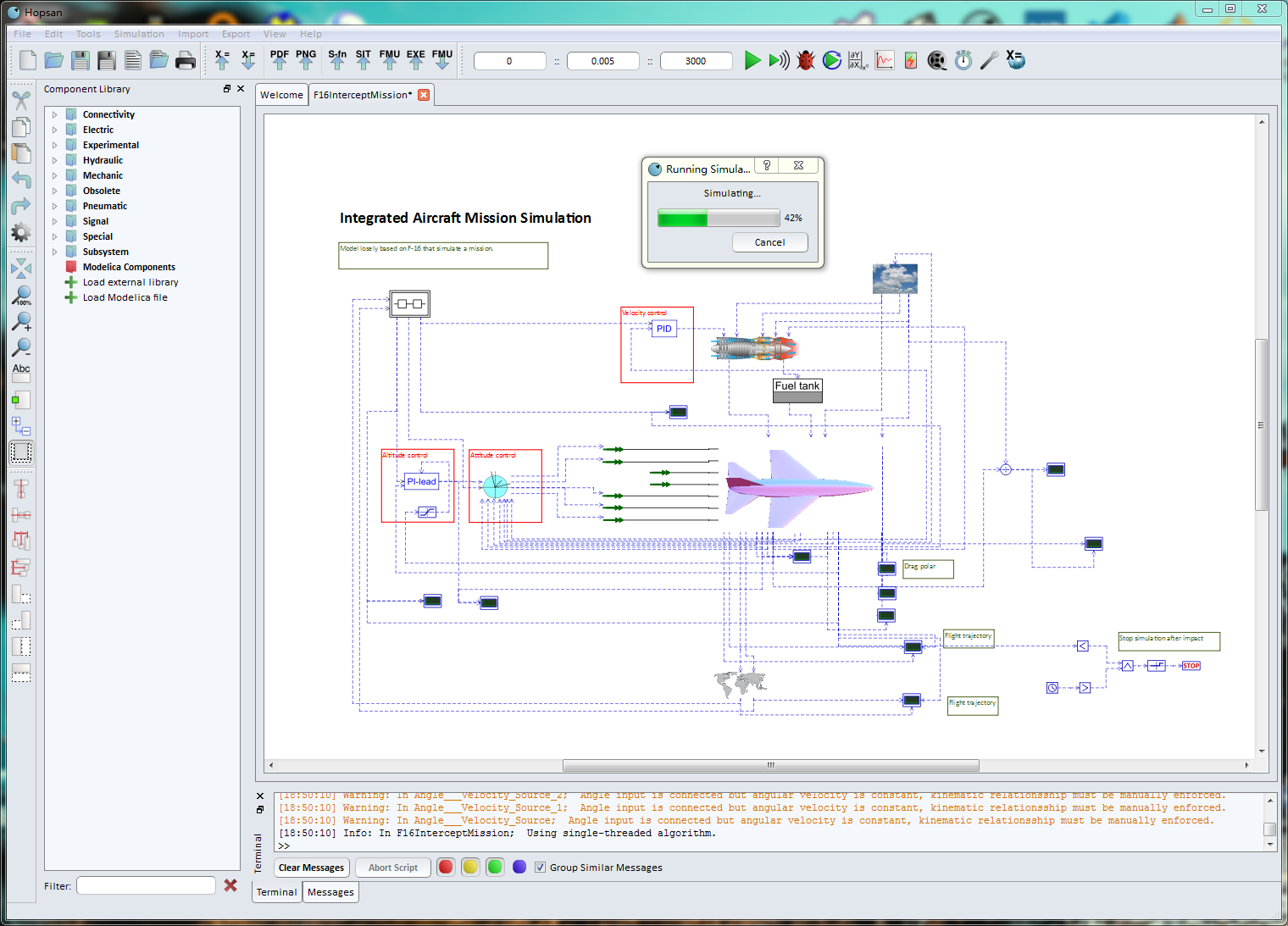Cancel the running simulation

(769, 242)
